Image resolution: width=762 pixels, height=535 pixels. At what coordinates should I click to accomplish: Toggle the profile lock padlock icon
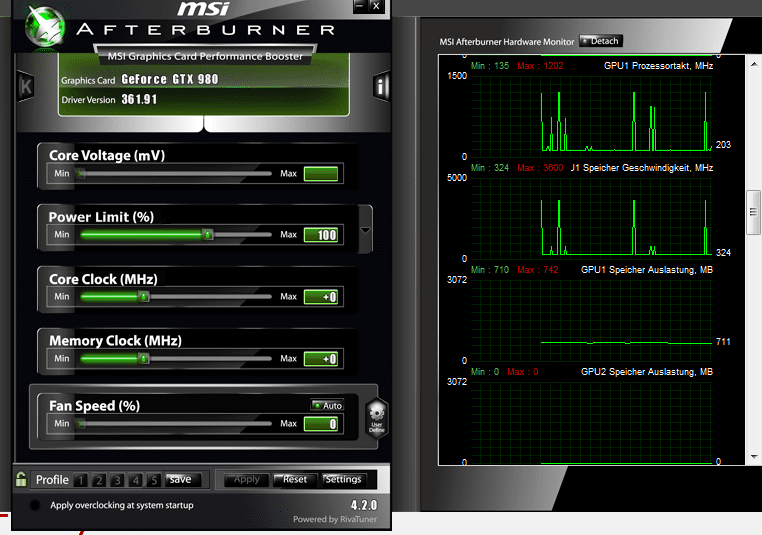coord(21,479)
